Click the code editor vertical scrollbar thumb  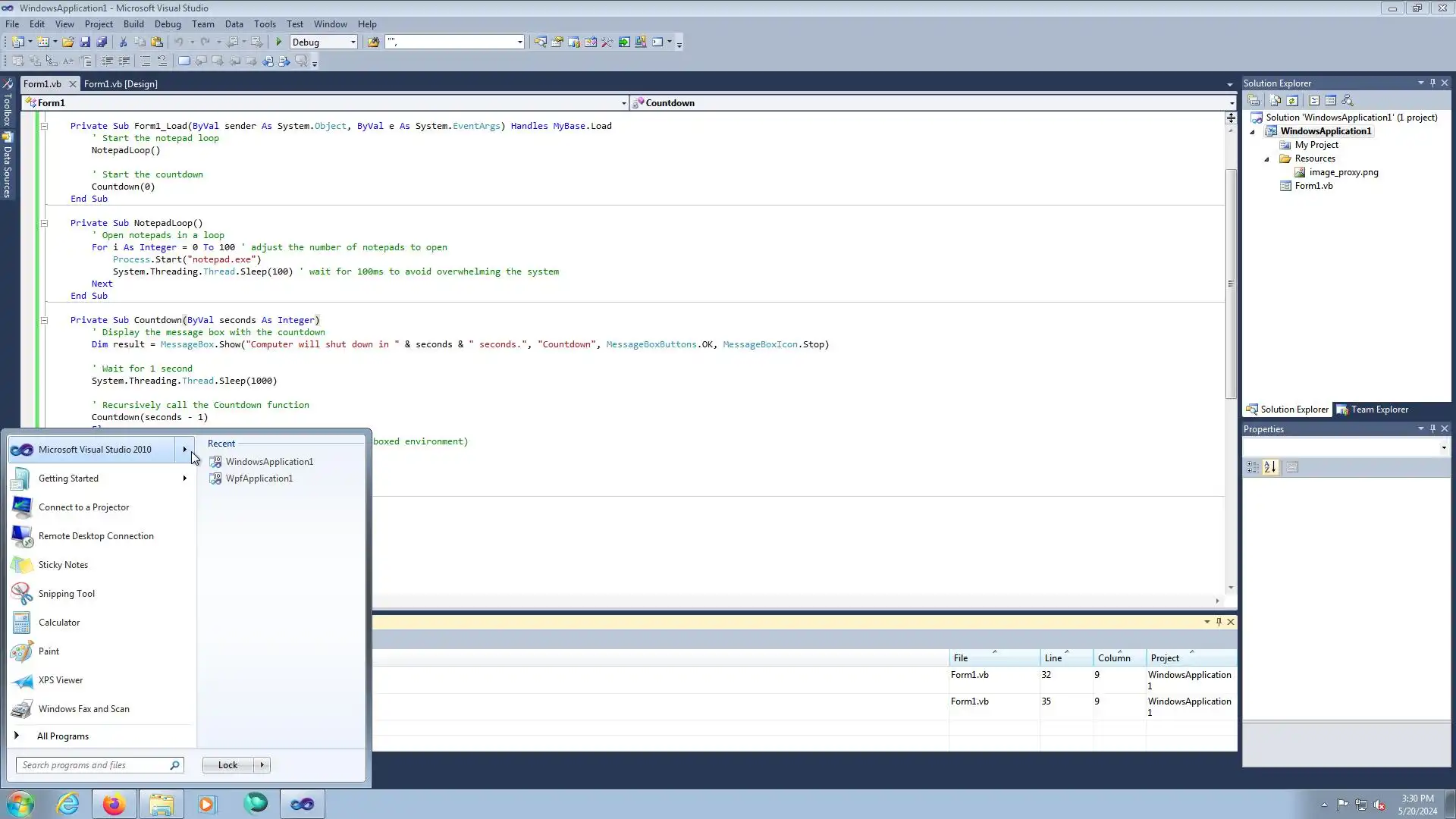[1231, 284]
